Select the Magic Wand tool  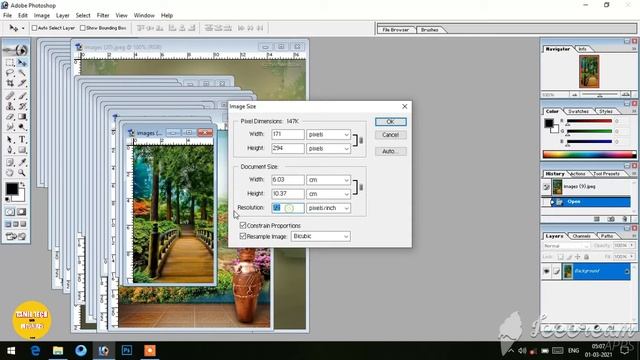coord(22,73)
